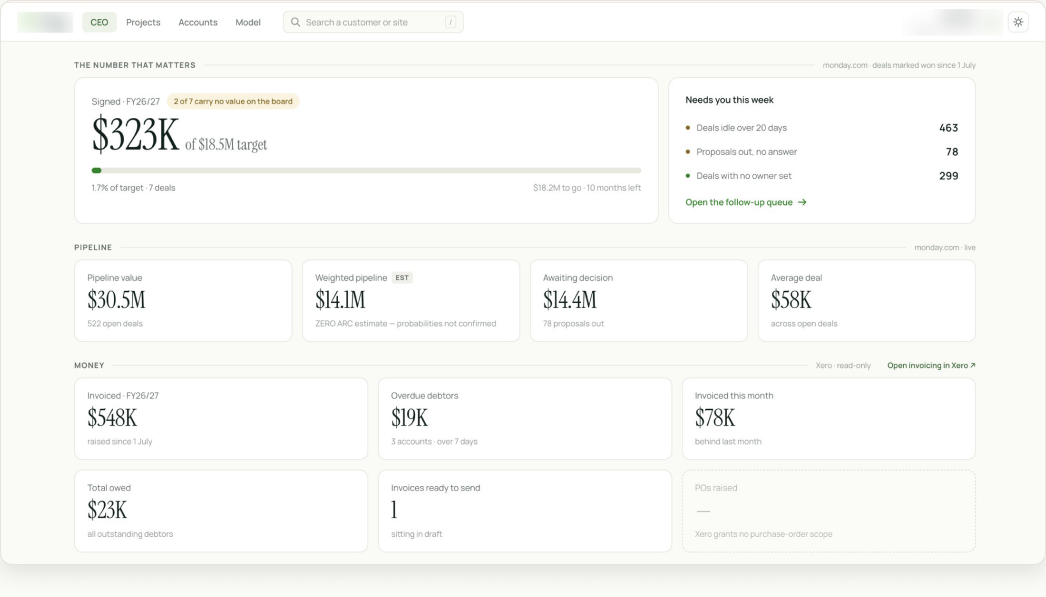This screenshot has width=1046, height=597.
Task: Click 'of $18.5M target' text
Action: point(226,145)
